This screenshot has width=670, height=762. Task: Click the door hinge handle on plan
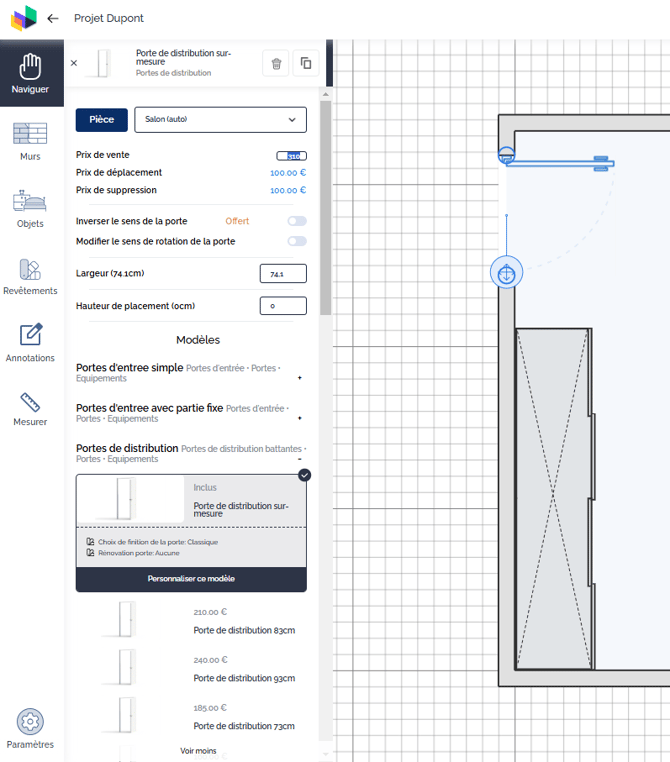506,156
